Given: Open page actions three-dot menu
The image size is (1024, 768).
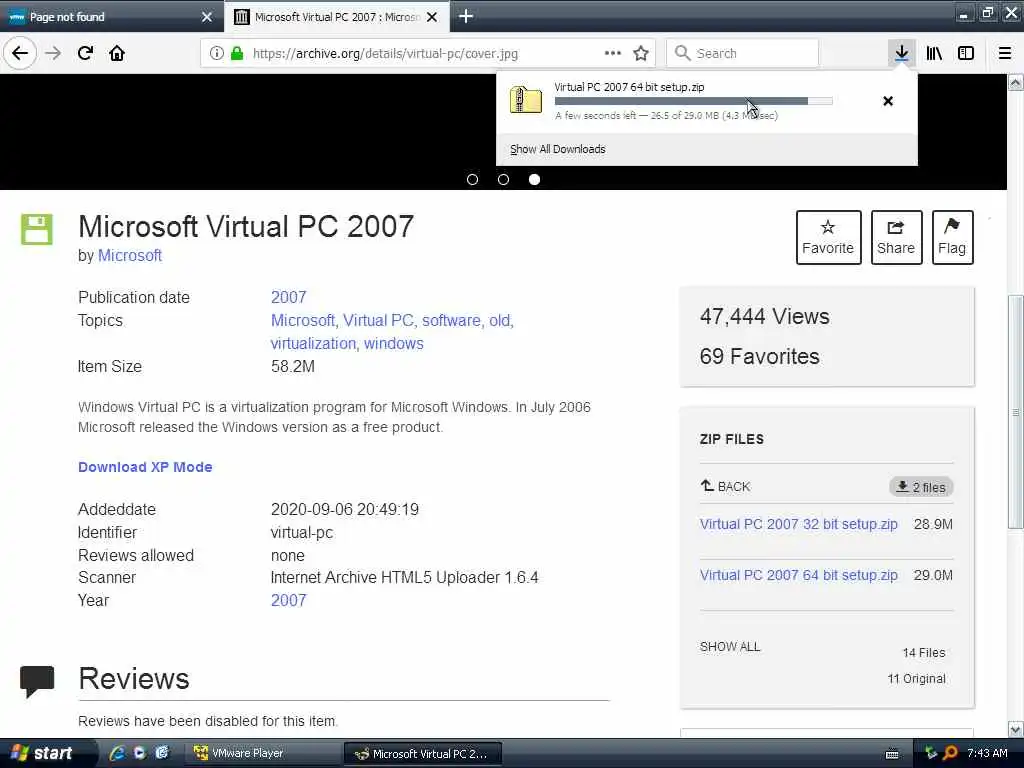Looking at the screenshot, I should (613, 53).
